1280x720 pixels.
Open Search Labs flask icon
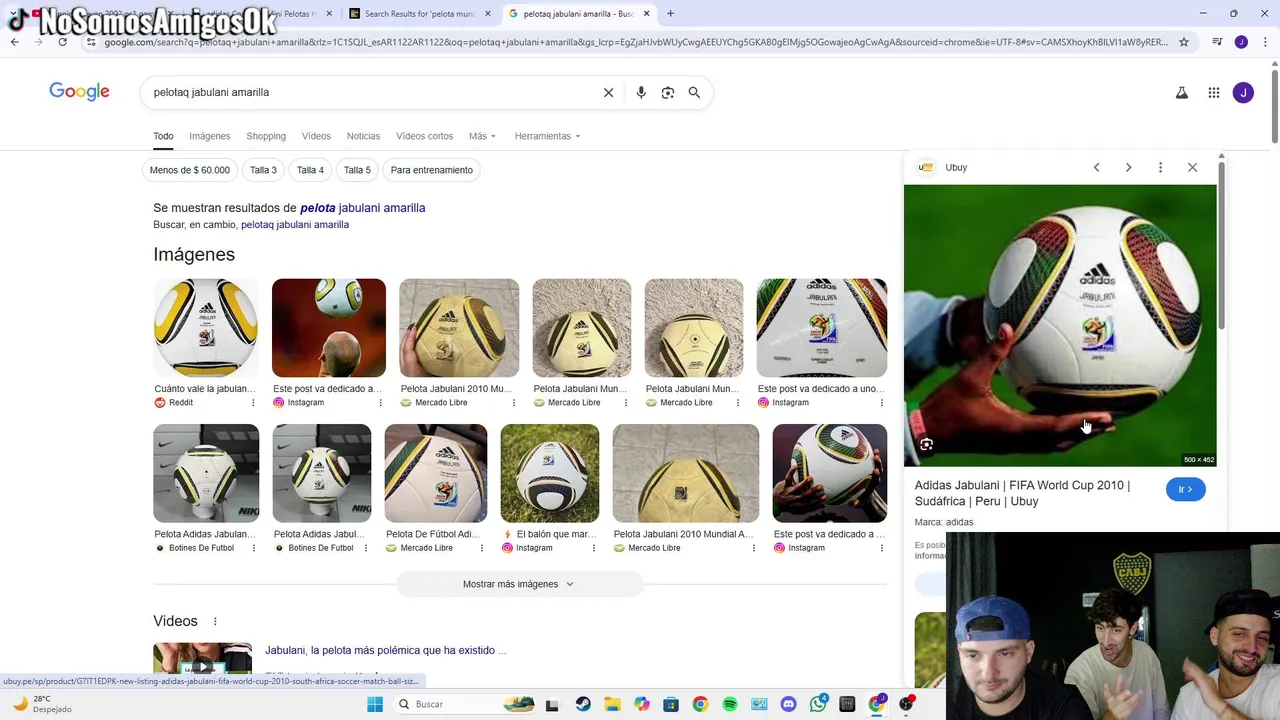click(x=1181, y=93)
